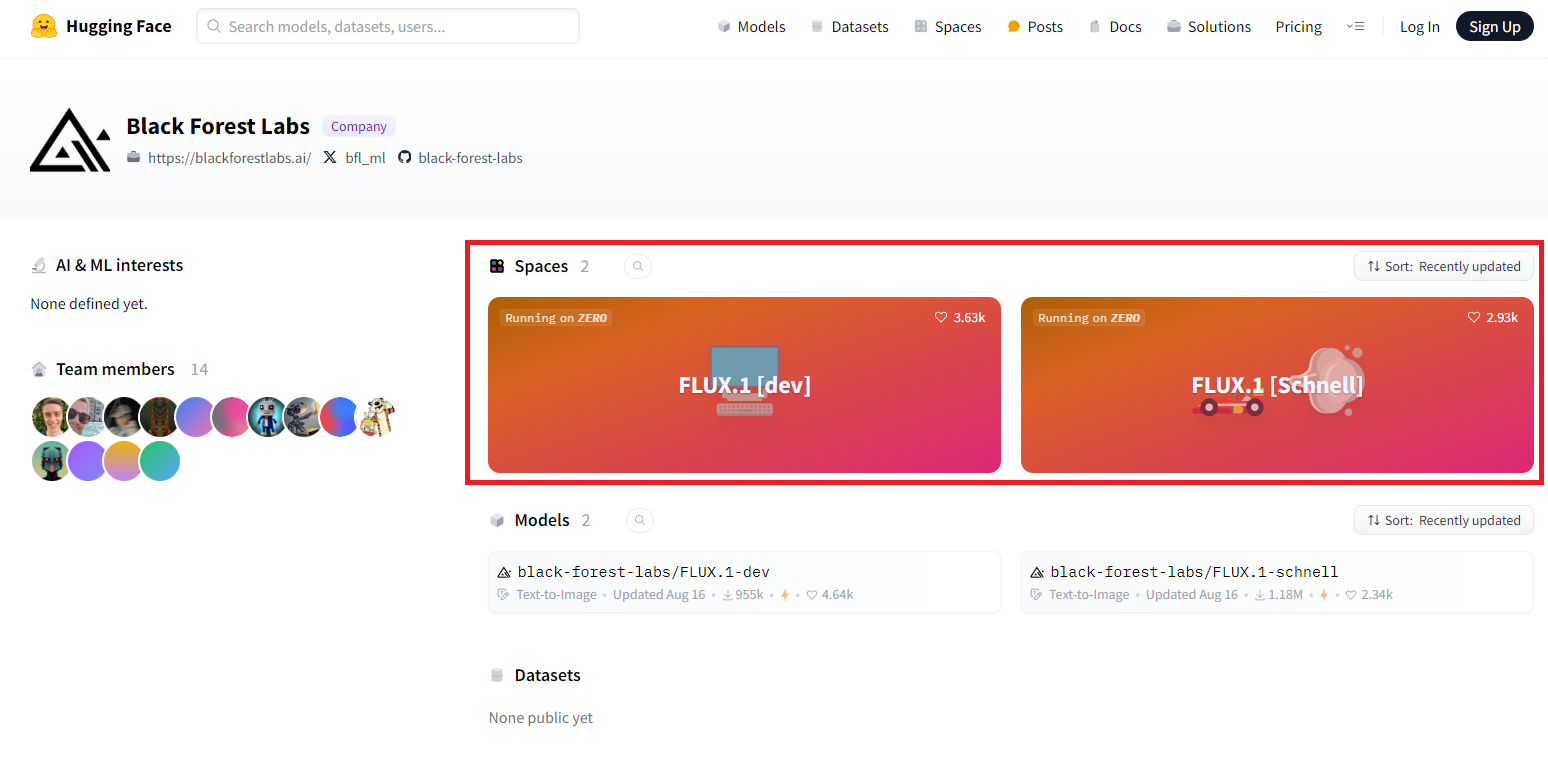Click the Sign Up button
1548x767 pixels.
(x=1495, y=27)
